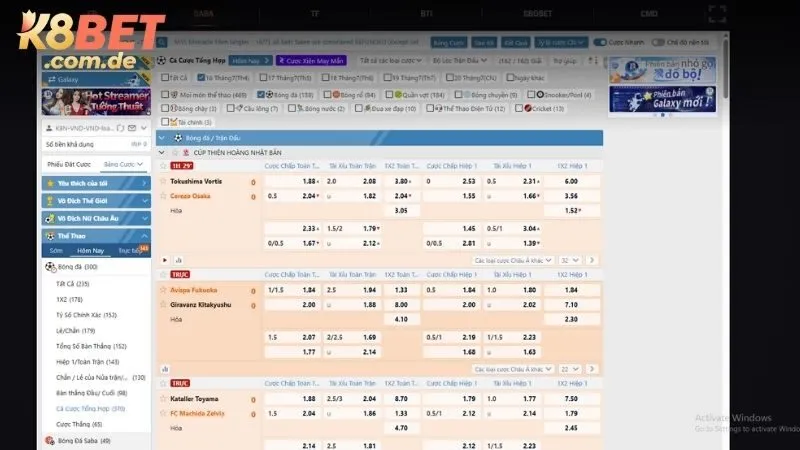The width and height of the screenshot is (800, 450).
Task: Switch to the Sớm tab
Action: click(56, 251)
